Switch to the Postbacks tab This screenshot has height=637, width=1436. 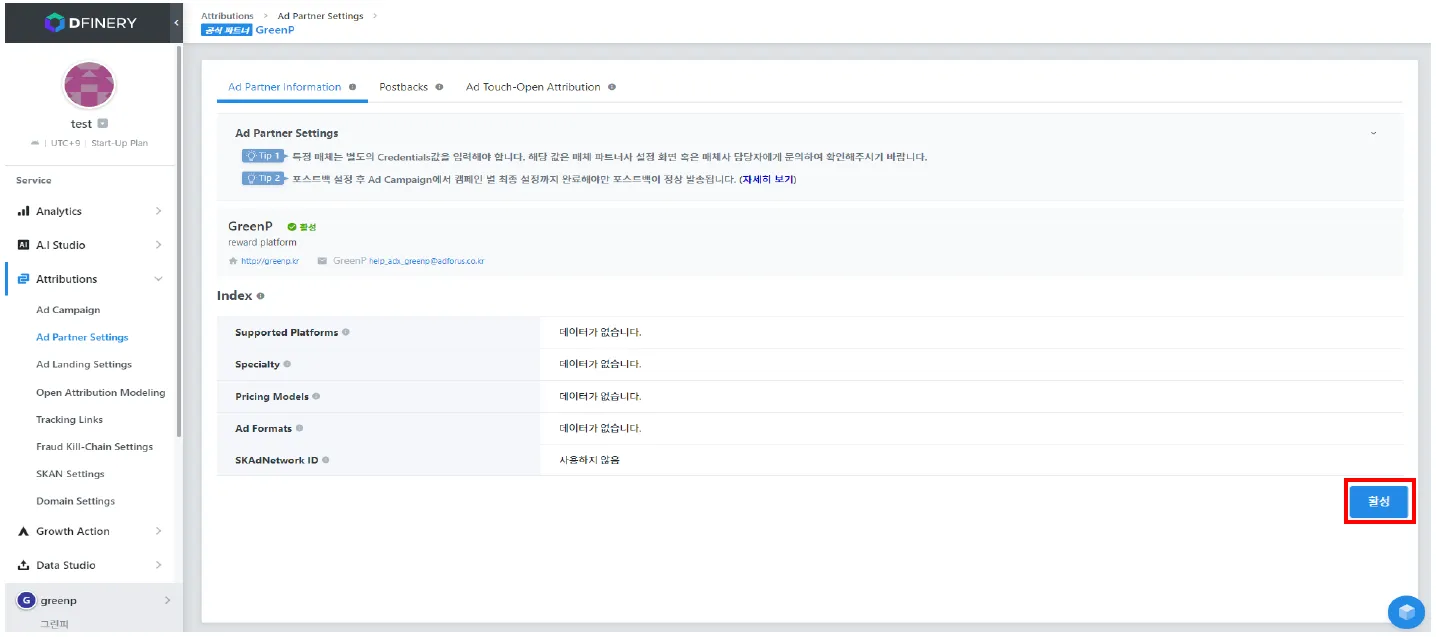click(403, 87)
